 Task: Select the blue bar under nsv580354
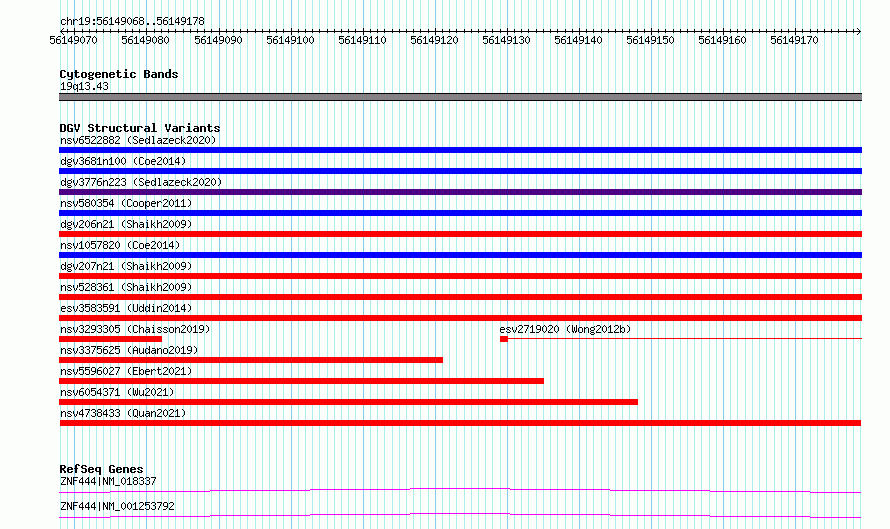pos(460,213)
